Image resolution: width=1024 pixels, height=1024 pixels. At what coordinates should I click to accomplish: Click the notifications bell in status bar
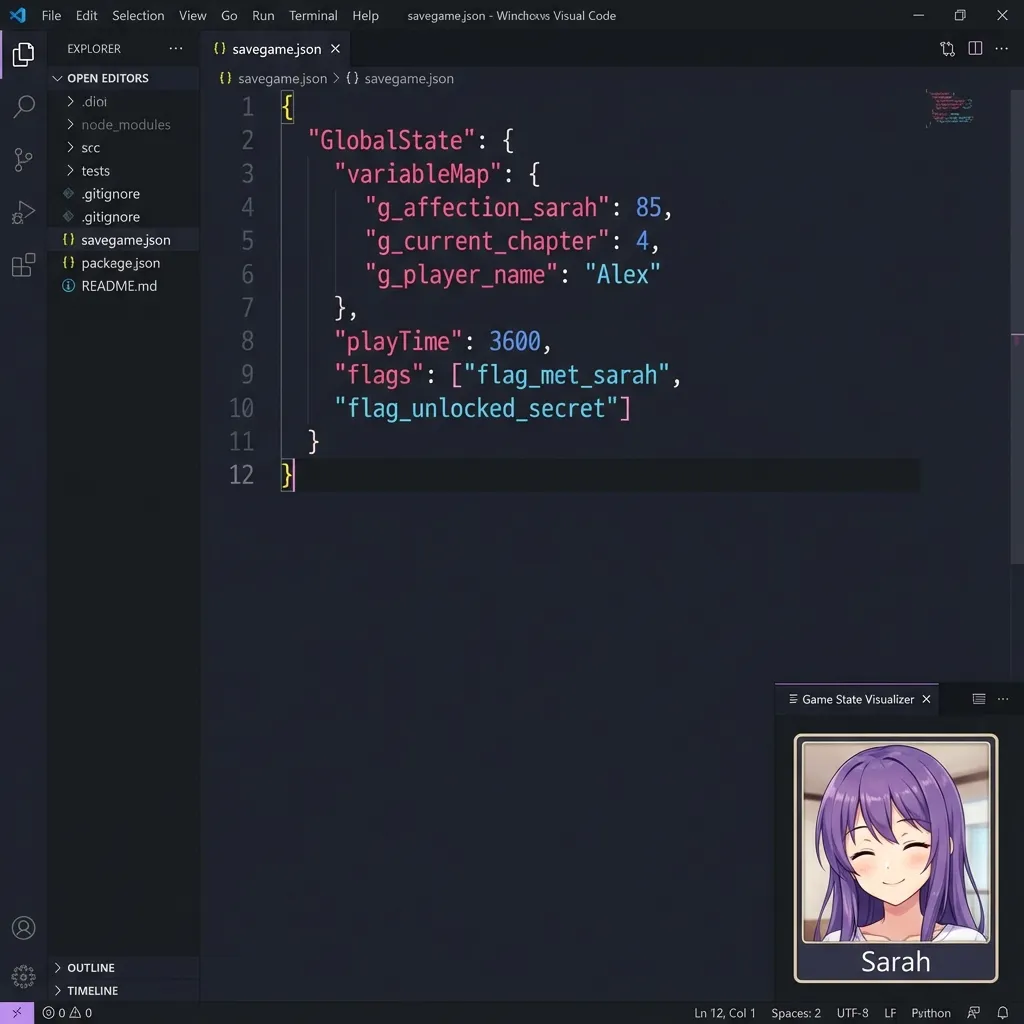point(1002,1013)
